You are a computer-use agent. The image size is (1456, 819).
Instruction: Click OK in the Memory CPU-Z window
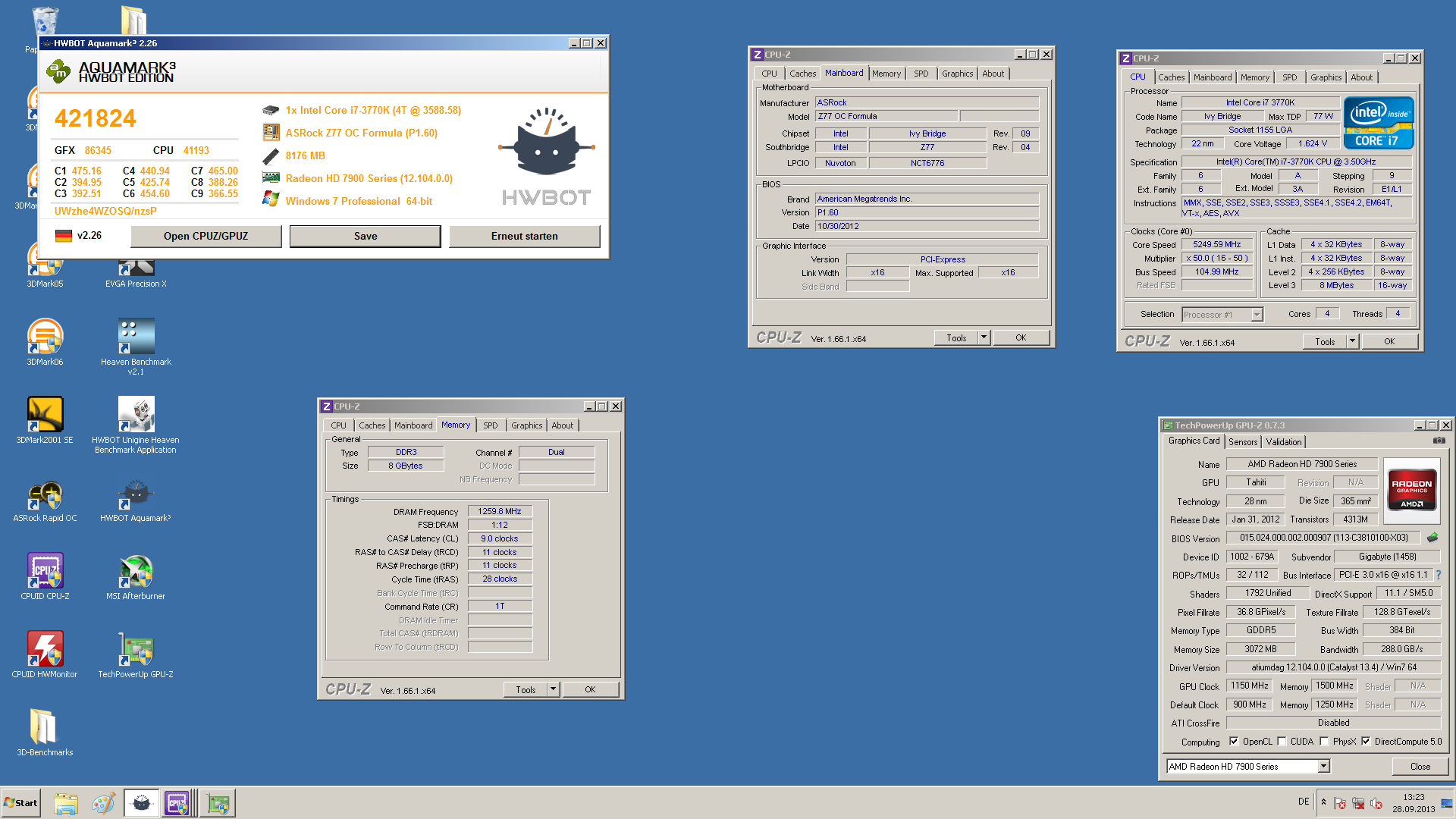pyautogui.click(x=590, y=689)
